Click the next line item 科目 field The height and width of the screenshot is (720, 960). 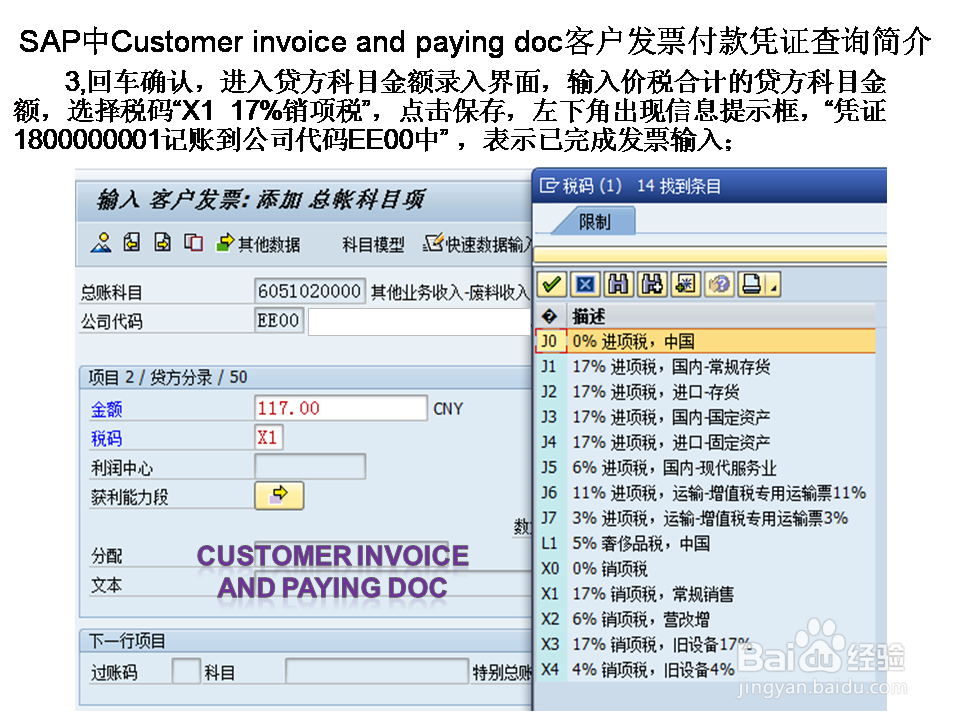point(377,671)
